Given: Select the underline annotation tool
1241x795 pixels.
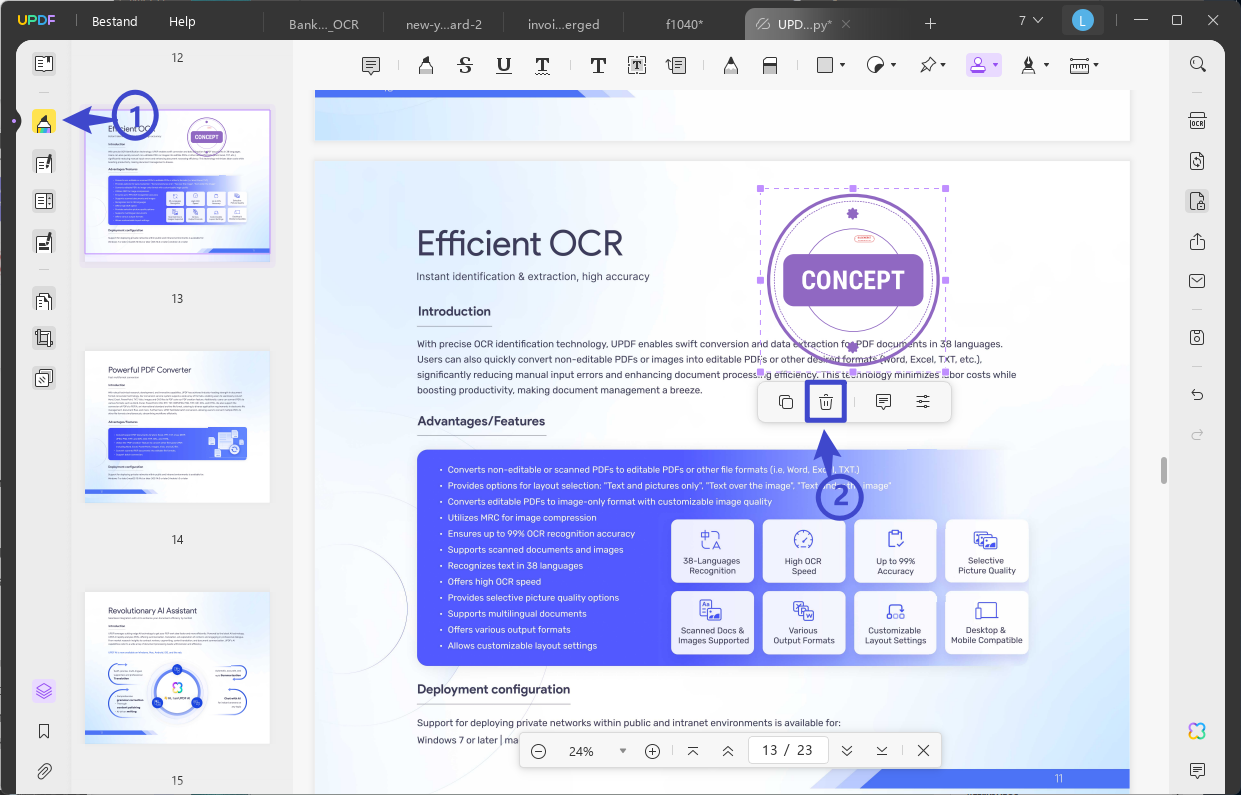Looking at the screenshot, I should [503, 65].
